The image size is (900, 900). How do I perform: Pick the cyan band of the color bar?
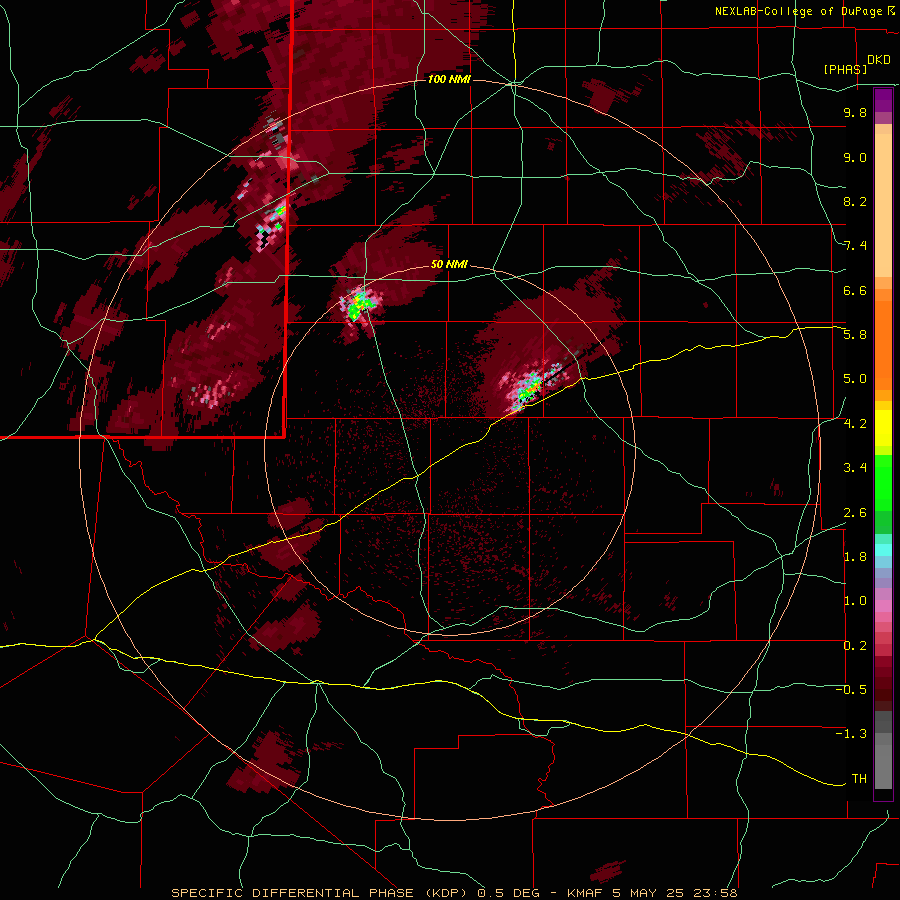[883, 550]
